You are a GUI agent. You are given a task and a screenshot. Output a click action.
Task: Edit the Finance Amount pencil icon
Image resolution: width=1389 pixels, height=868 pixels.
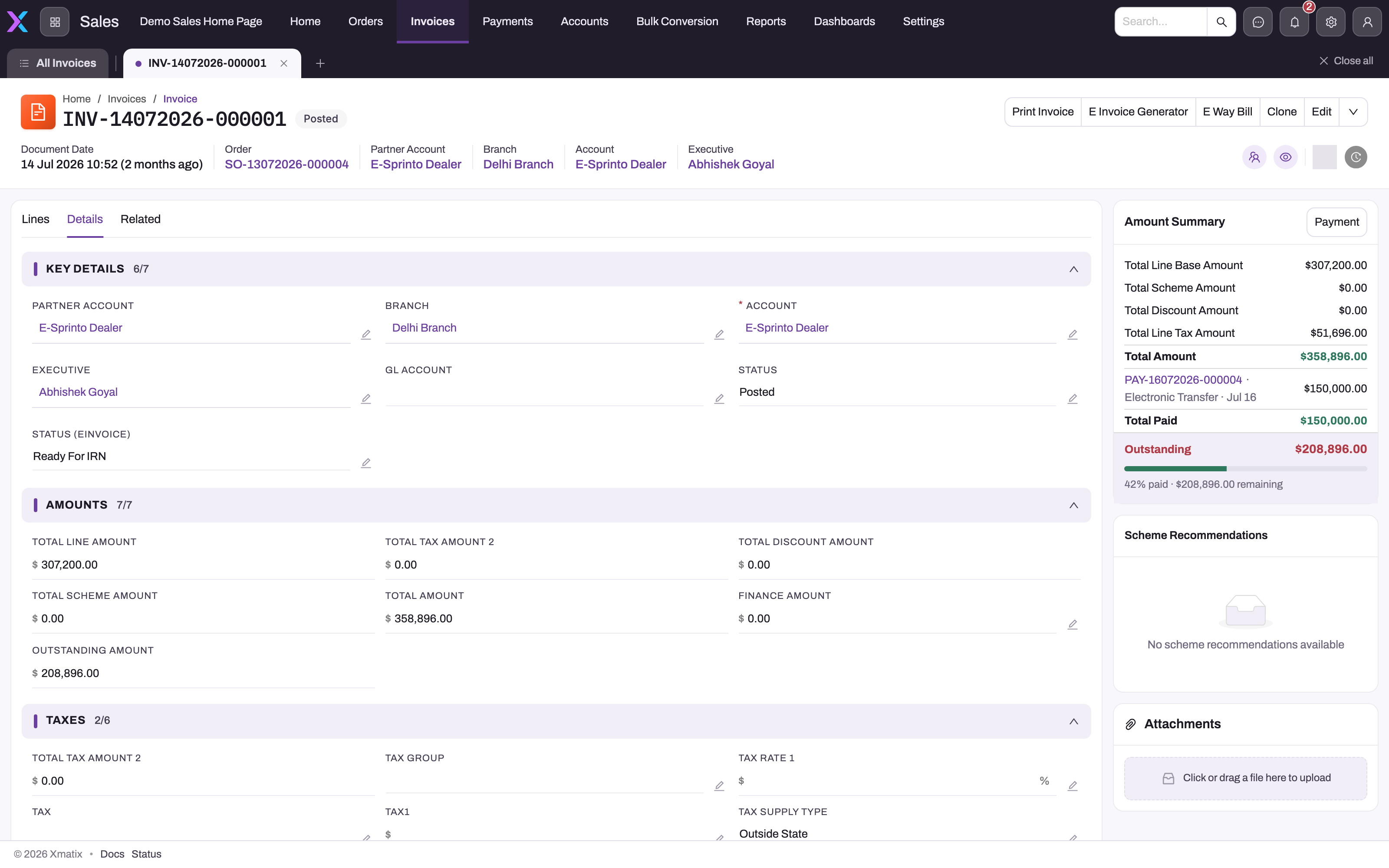(x=1072, y=625)
